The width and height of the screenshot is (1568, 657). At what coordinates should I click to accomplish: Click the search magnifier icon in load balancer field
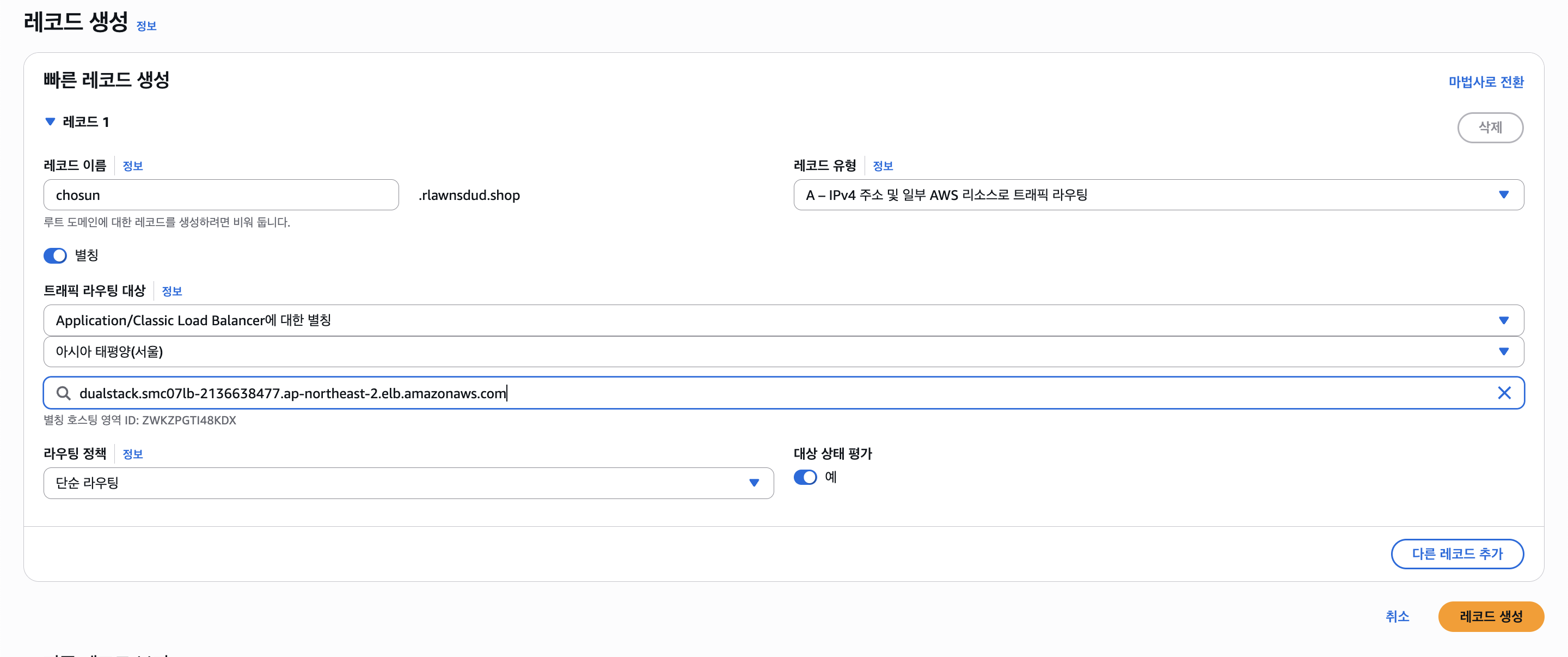click(x=63, y=393)
